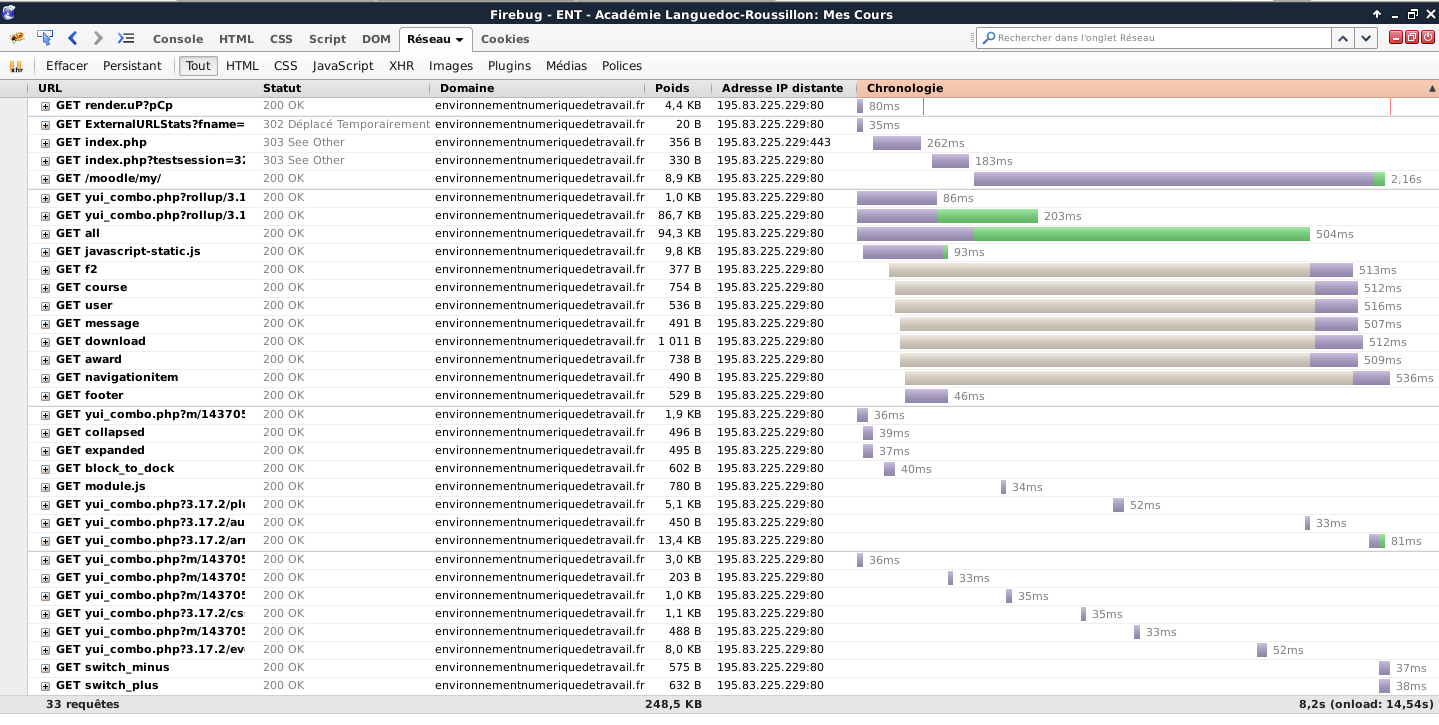Open the Réseau tab dropdown arrow
Viewport: 1439px width, 725px height.
click(x=460, y=40)
